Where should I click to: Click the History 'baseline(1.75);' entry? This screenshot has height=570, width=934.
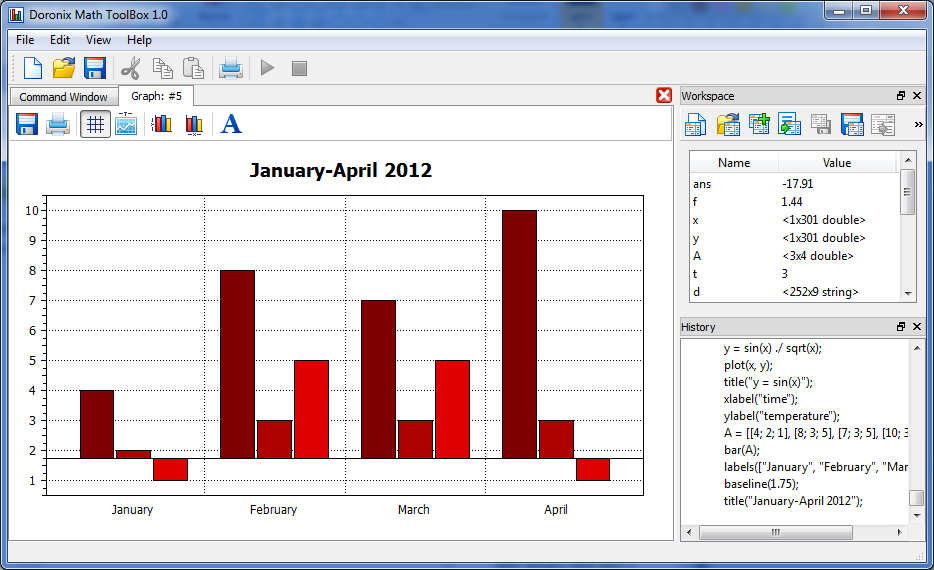(761, 484)
